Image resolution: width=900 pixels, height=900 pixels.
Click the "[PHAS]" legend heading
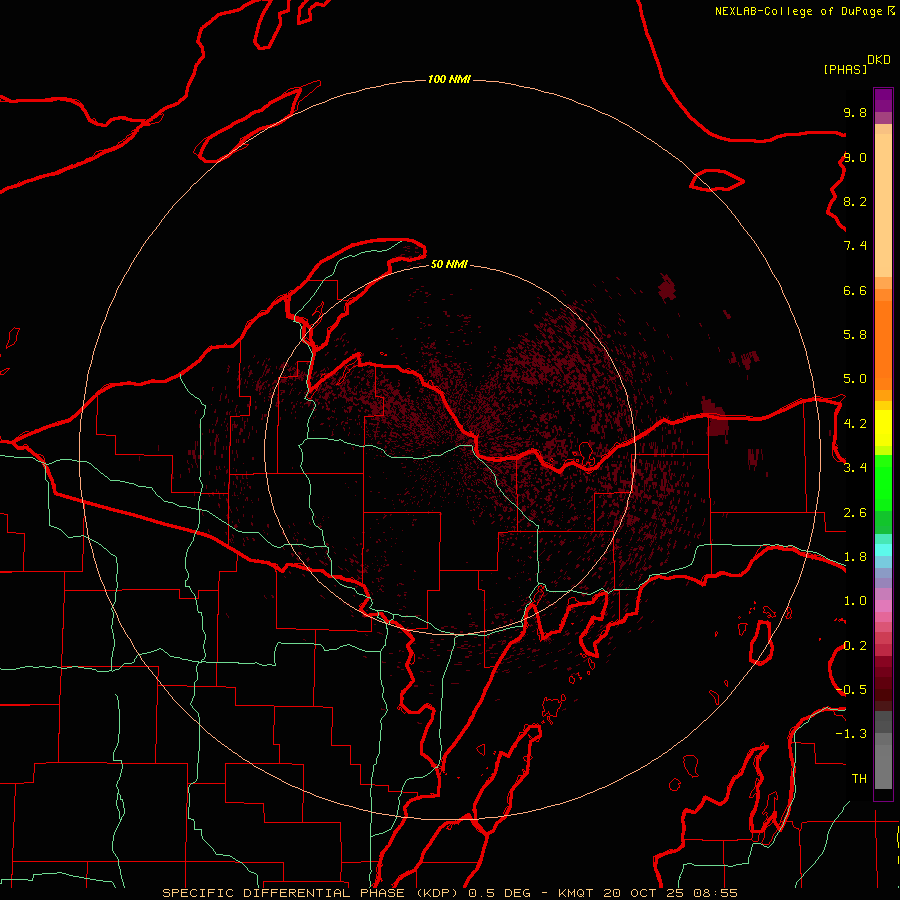pos(845,70)
